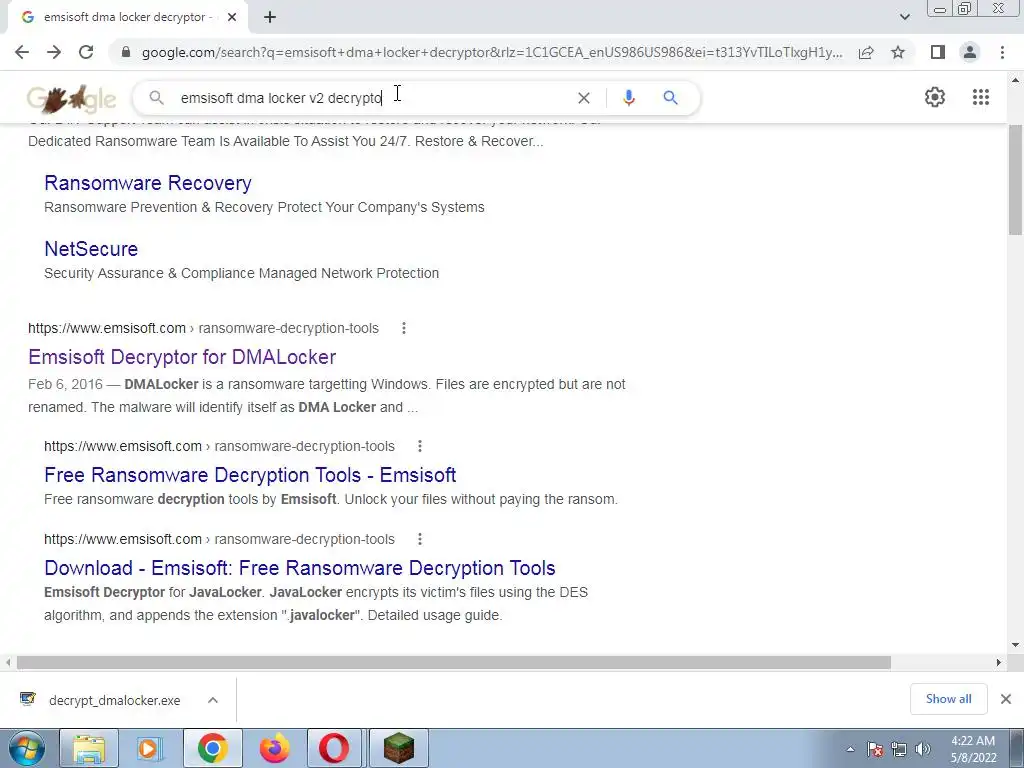Open a new browser tab

point(270,18)
